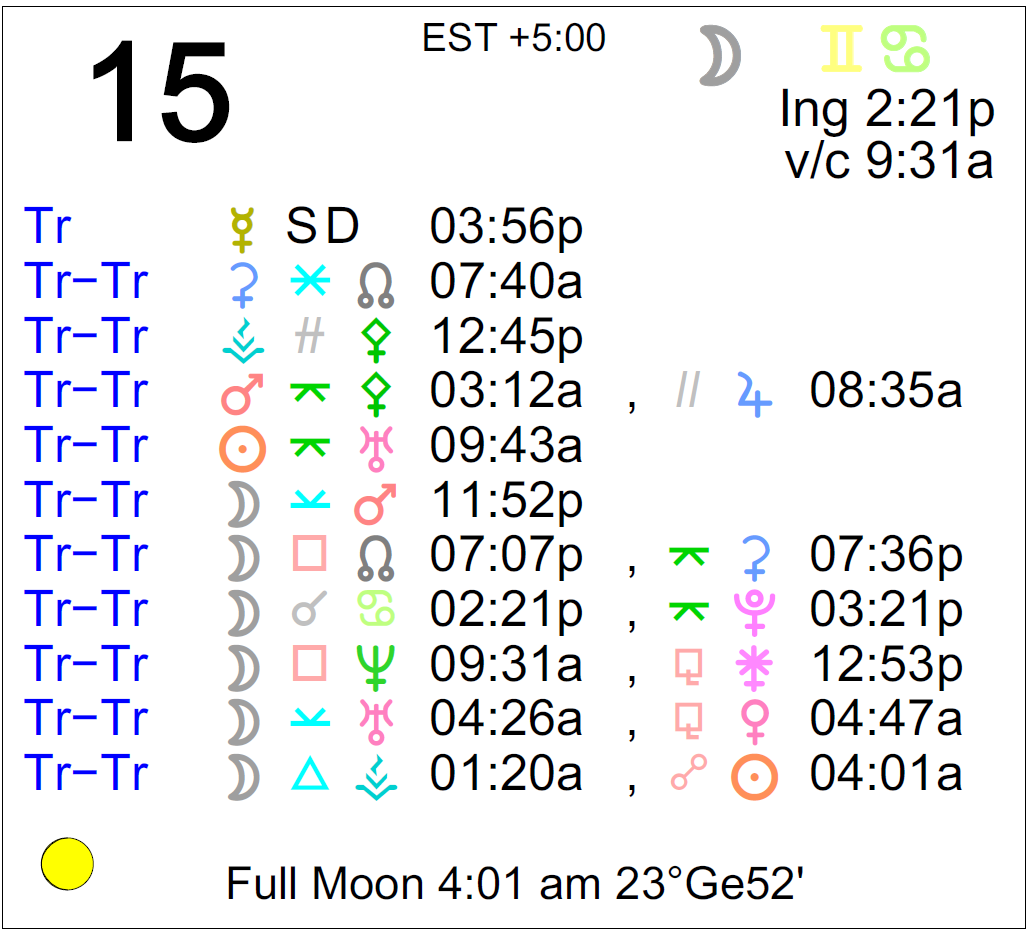Select the gray contra-parallel hash symbol
The height and width of the screenshot is (933, 1029).
[309, 338]
